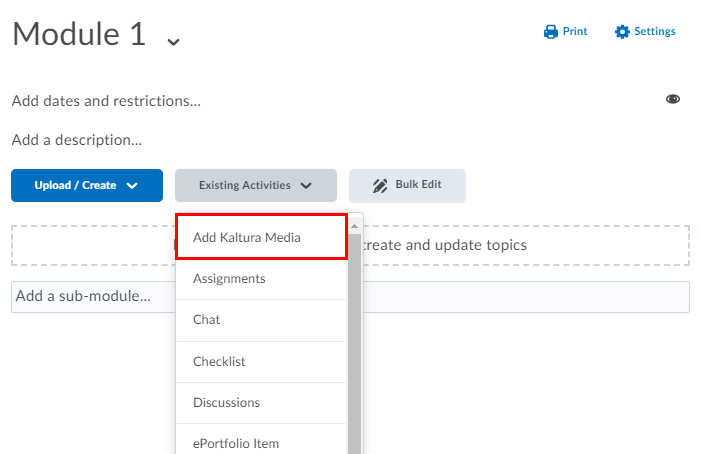Choose Discussions from the menu

click(227, 402)
